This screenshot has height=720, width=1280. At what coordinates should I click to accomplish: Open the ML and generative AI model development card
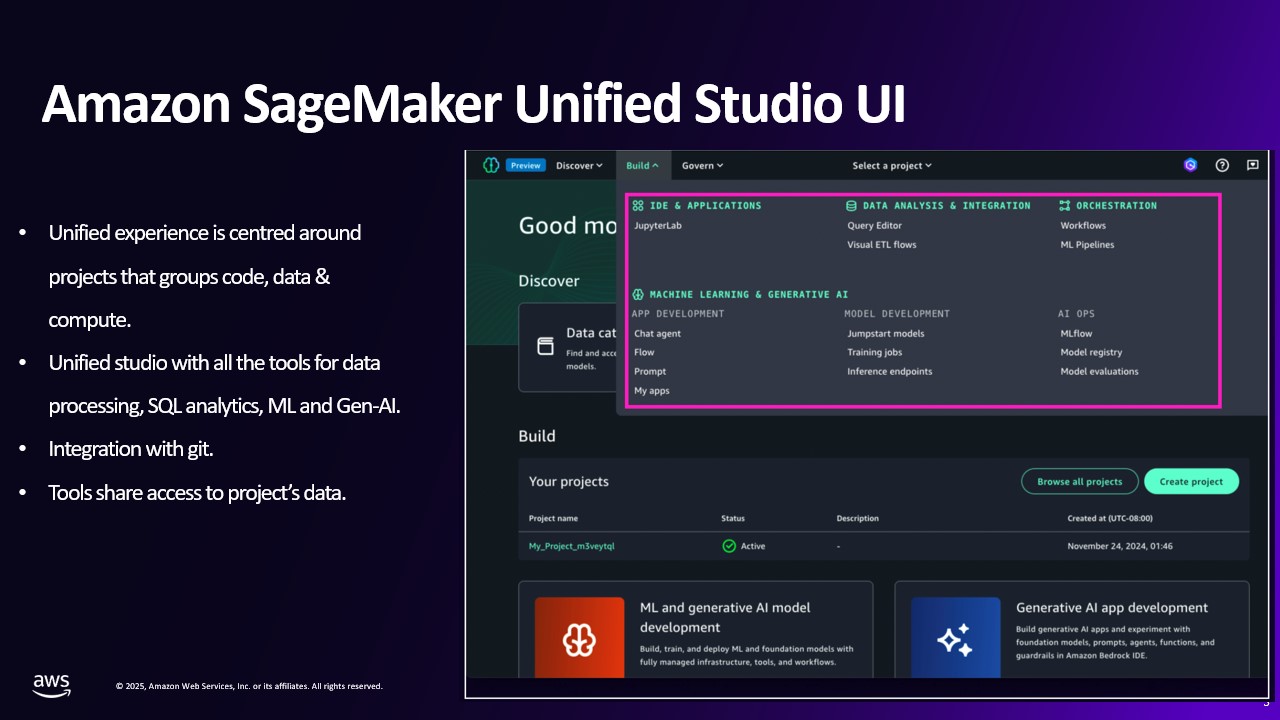tap(696, 632)
